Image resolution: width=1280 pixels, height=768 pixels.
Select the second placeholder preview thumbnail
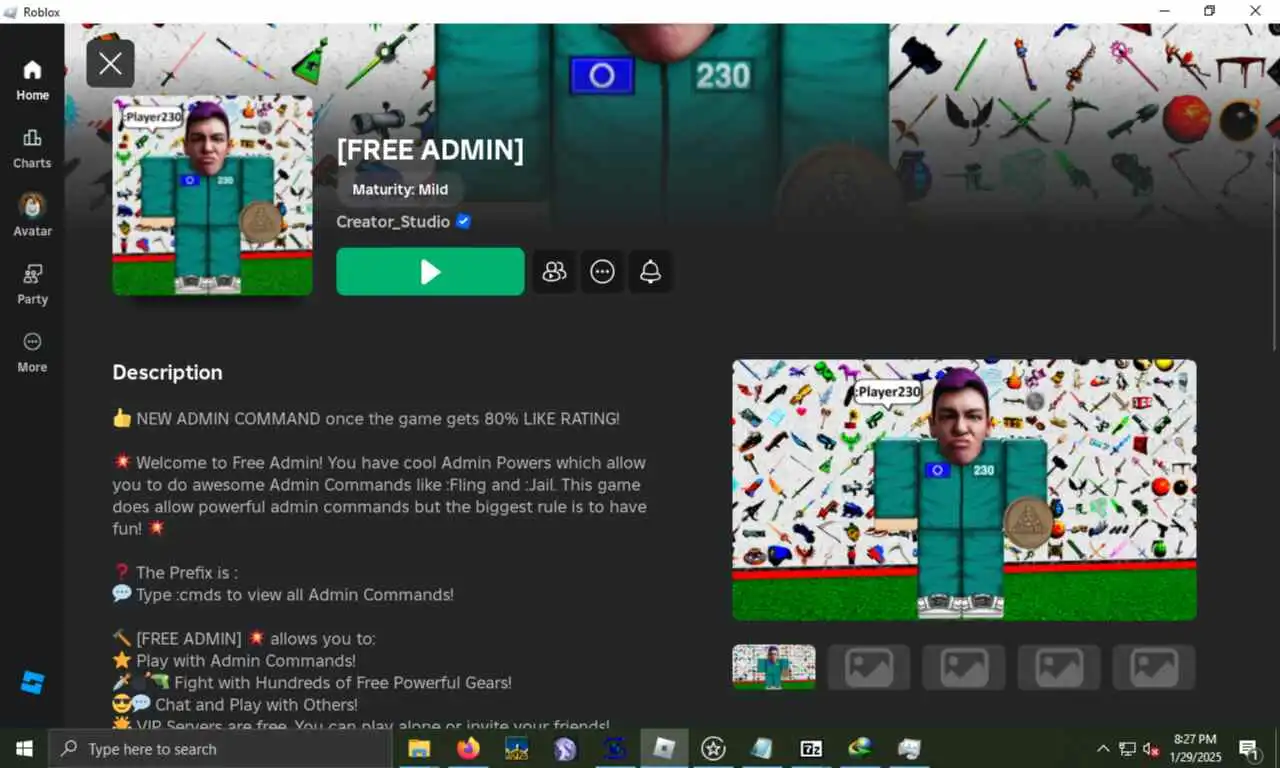pos(869,667)
